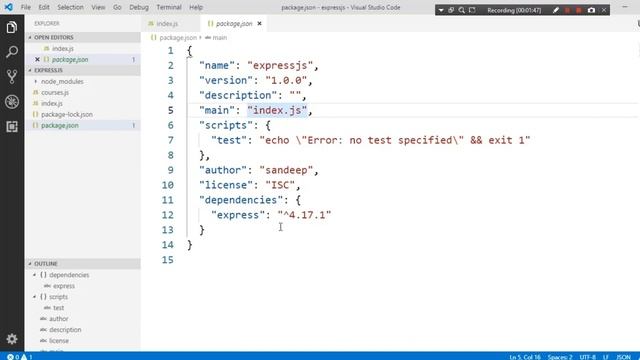This screenshot has width=640, height=360.
Task: Take a screenshot with camera icon
Action: (x=591, y=10)
